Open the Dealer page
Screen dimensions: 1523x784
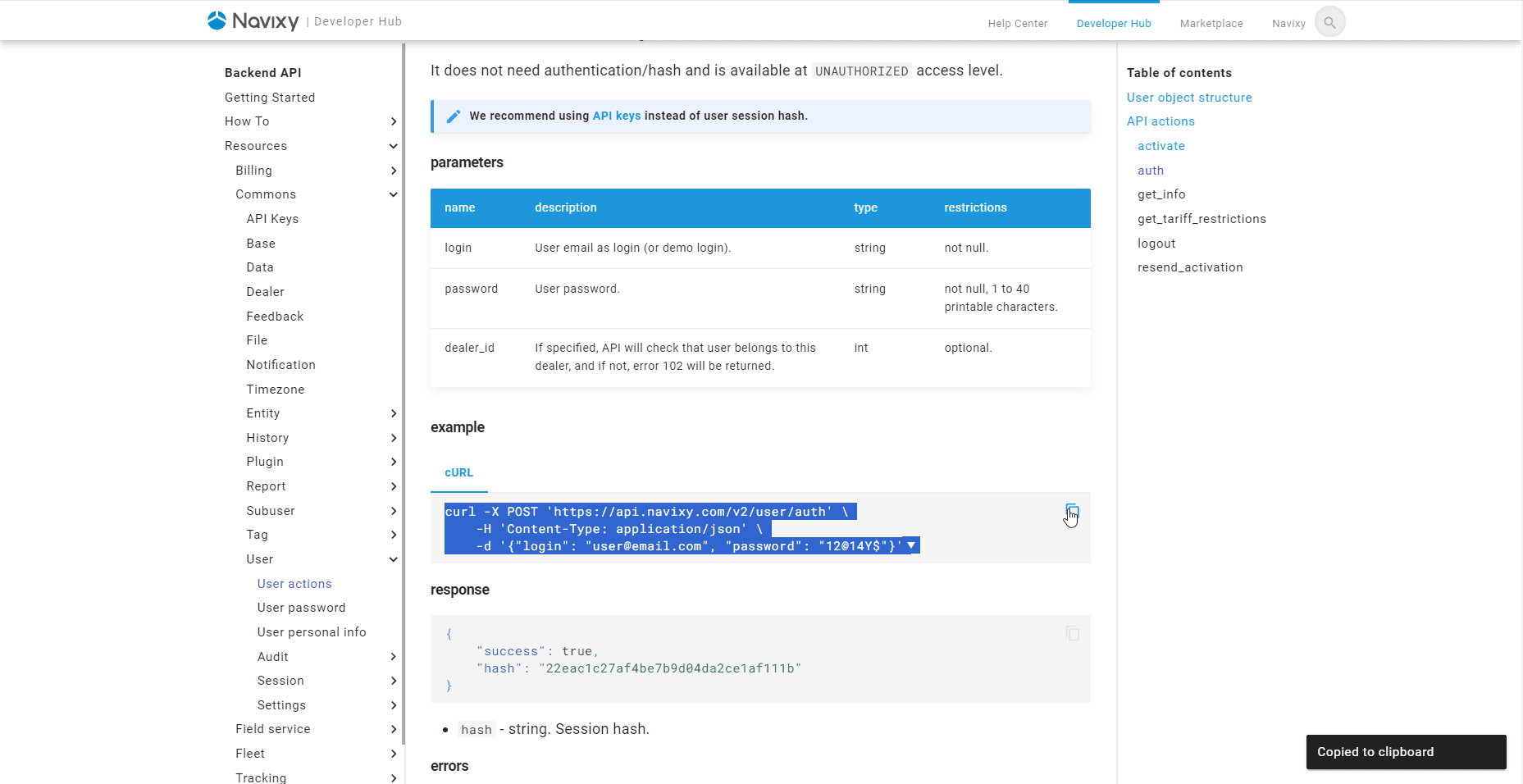pos(266,292)
